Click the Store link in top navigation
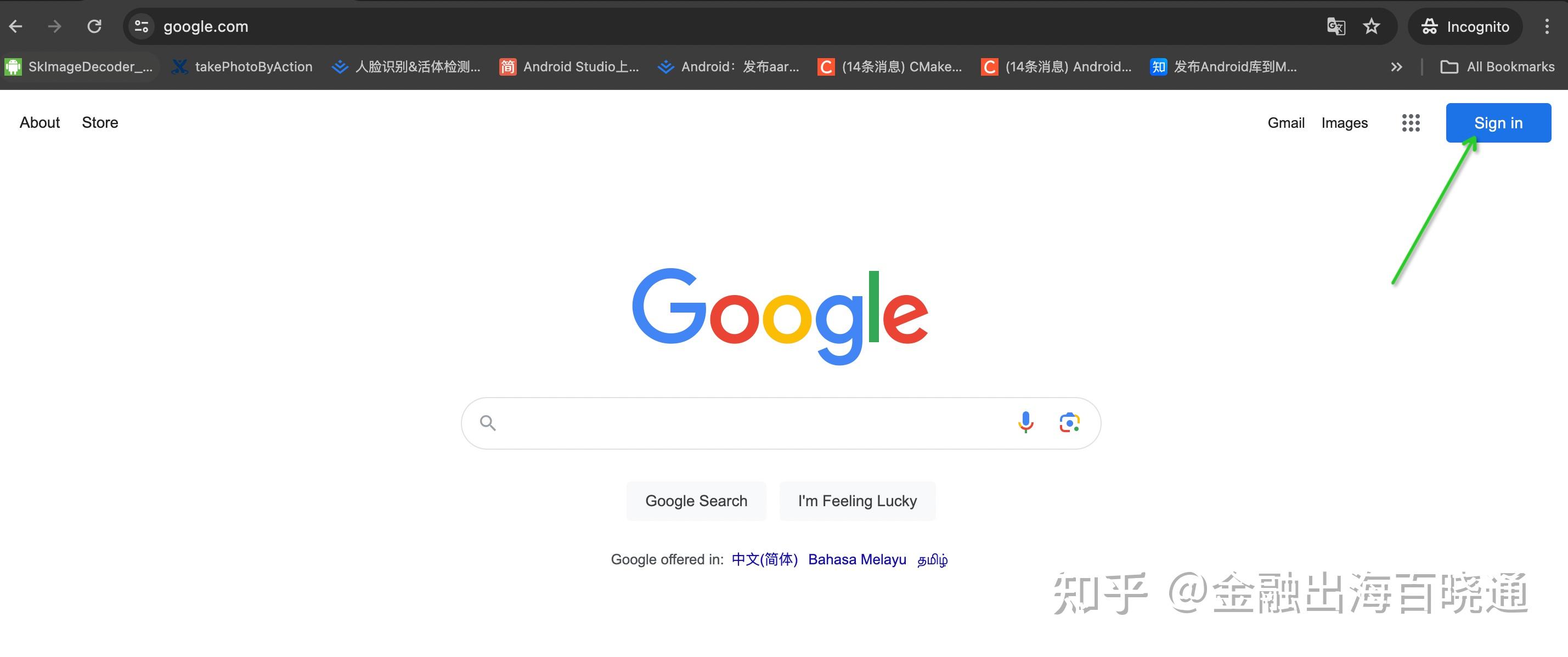The image size is (1568, 657). 99,123
